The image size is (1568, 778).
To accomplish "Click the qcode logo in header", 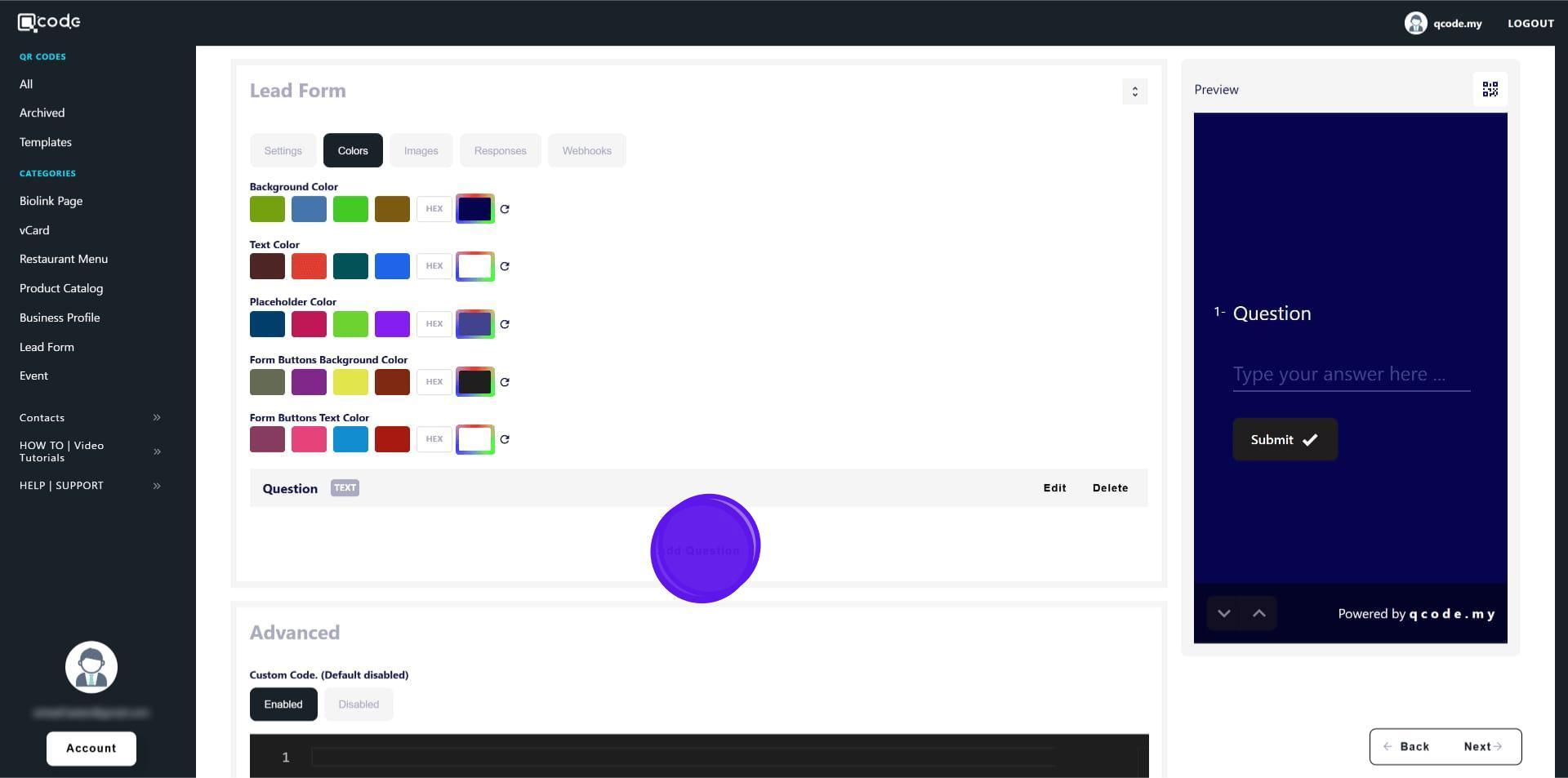I will [x=49, y=22].
